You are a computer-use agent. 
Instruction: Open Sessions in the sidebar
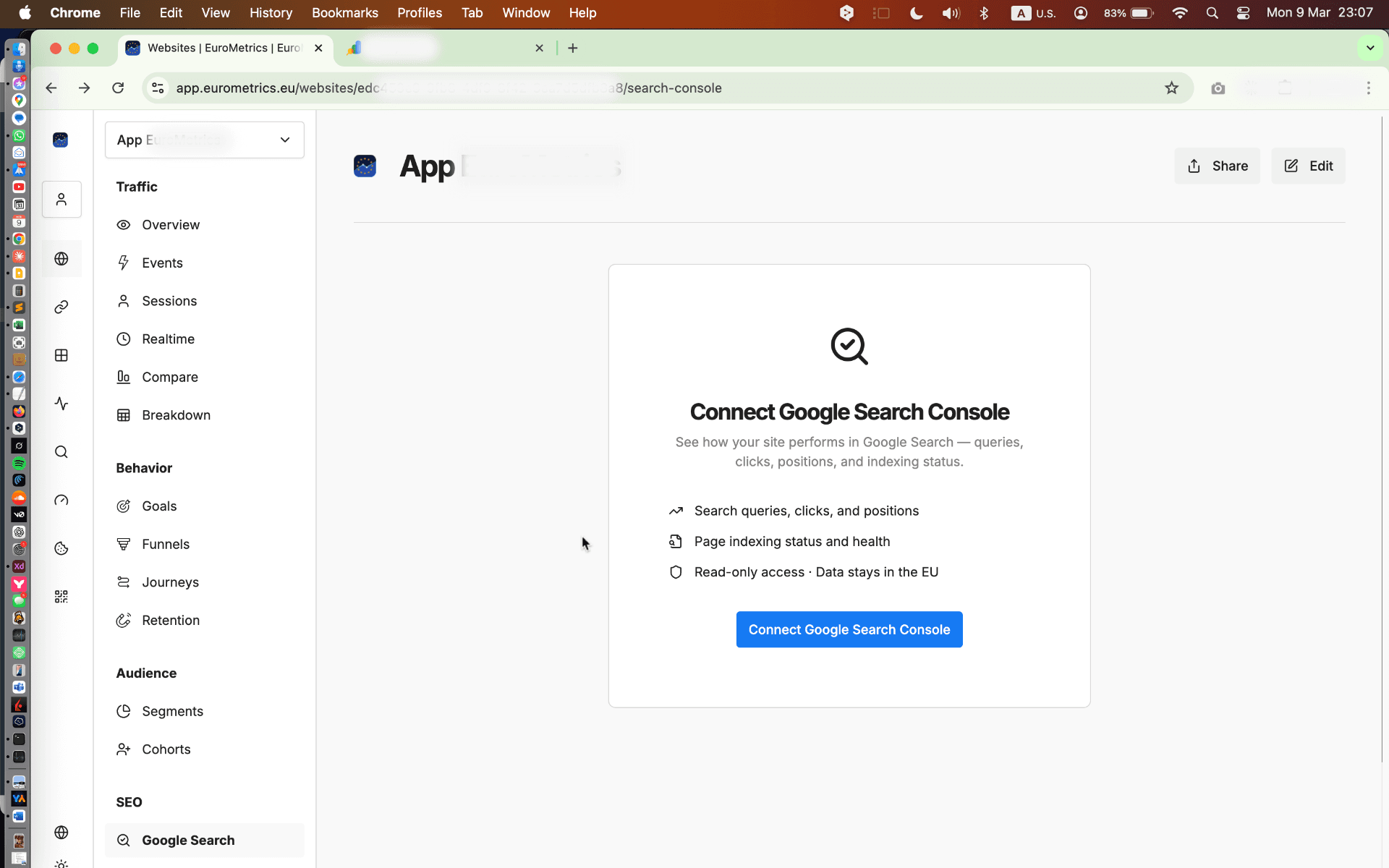click(205, 301)
